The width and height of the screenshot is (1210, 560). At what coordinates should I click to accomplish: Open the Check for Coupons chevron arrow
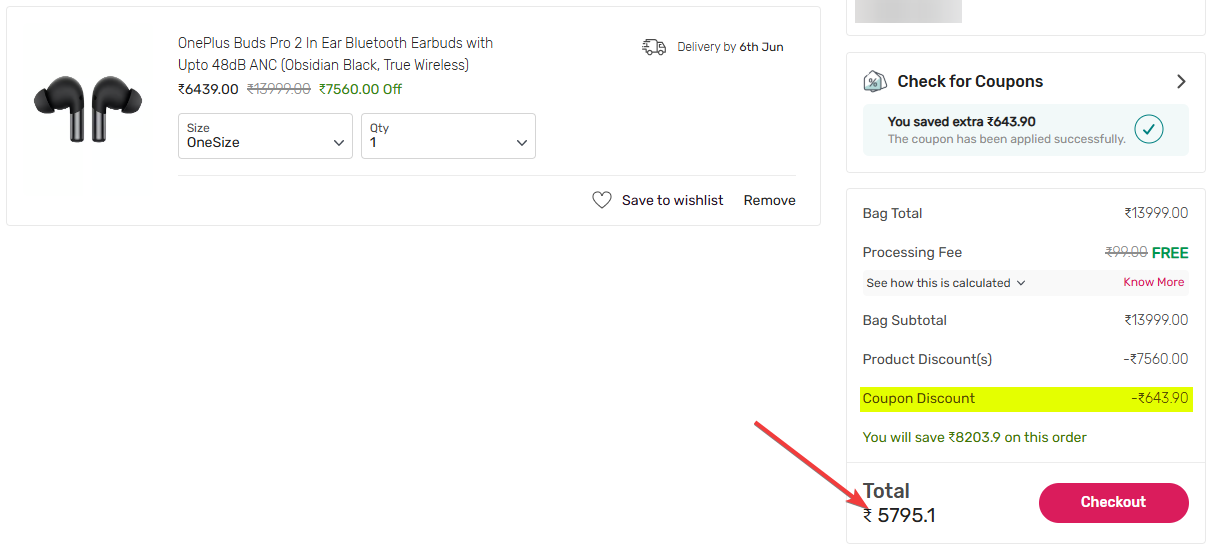1181,82
